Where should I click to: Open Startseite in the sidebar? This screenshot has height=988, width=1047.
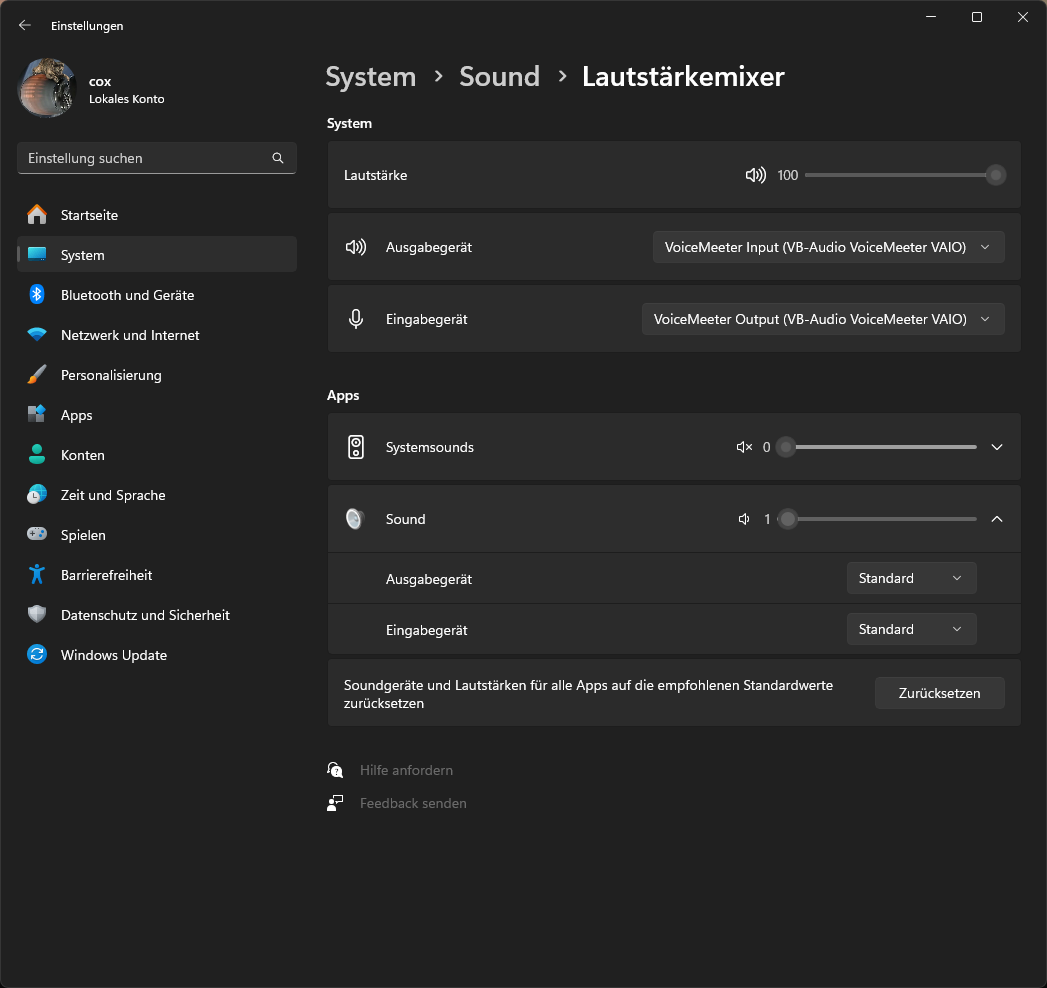[157, 215]
